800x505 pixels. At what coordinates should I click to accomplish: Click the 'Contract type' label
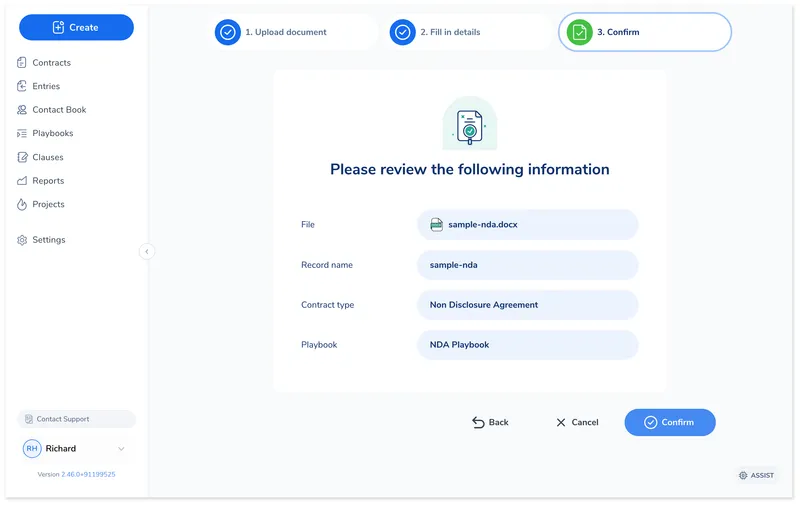[x=328, y=305]
